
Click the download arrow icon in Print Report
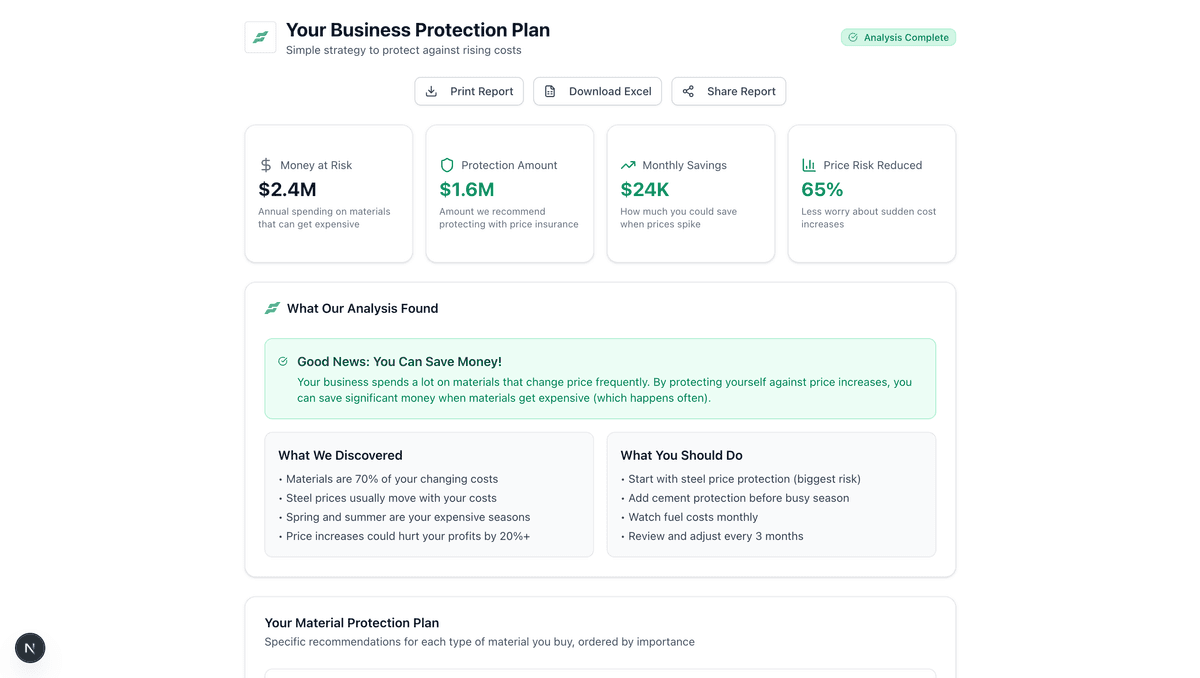click(x=431, y=91)
